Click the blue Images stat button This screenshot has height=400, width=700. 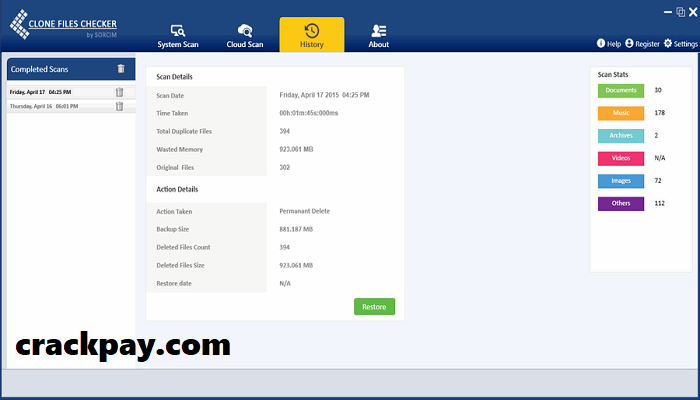[621, 181]
